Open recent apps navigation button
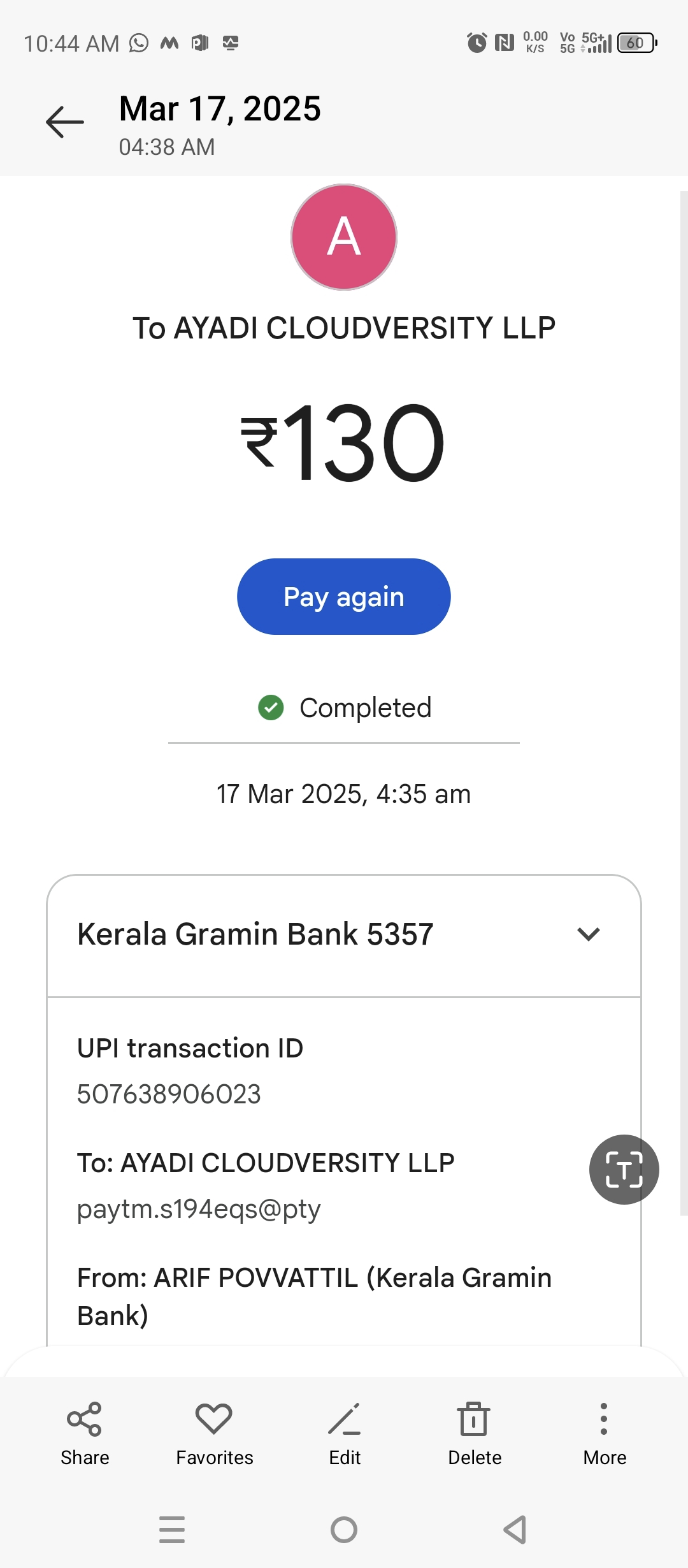 click(x=172, y=1530)
